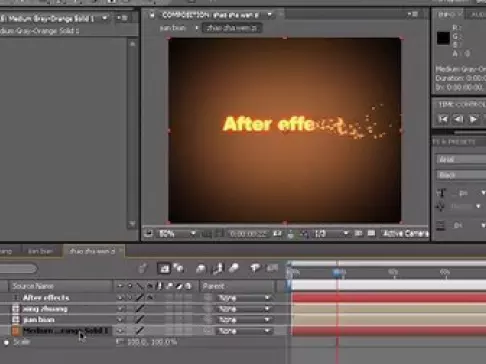The width and height of the screenshot is (486, 364).
Task: Click the Play button in Time Controls
Action: [x=473, y=119]
